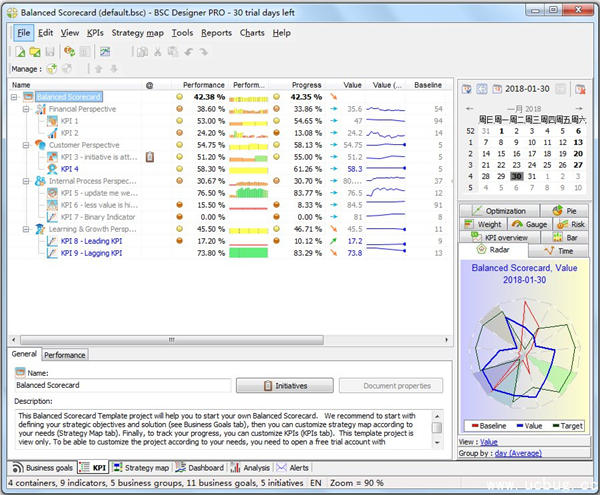Image resolution: width=600 pixels, height=495 pixels.
Task: Collapse the Customer Perspective branch
Action: 26,145
